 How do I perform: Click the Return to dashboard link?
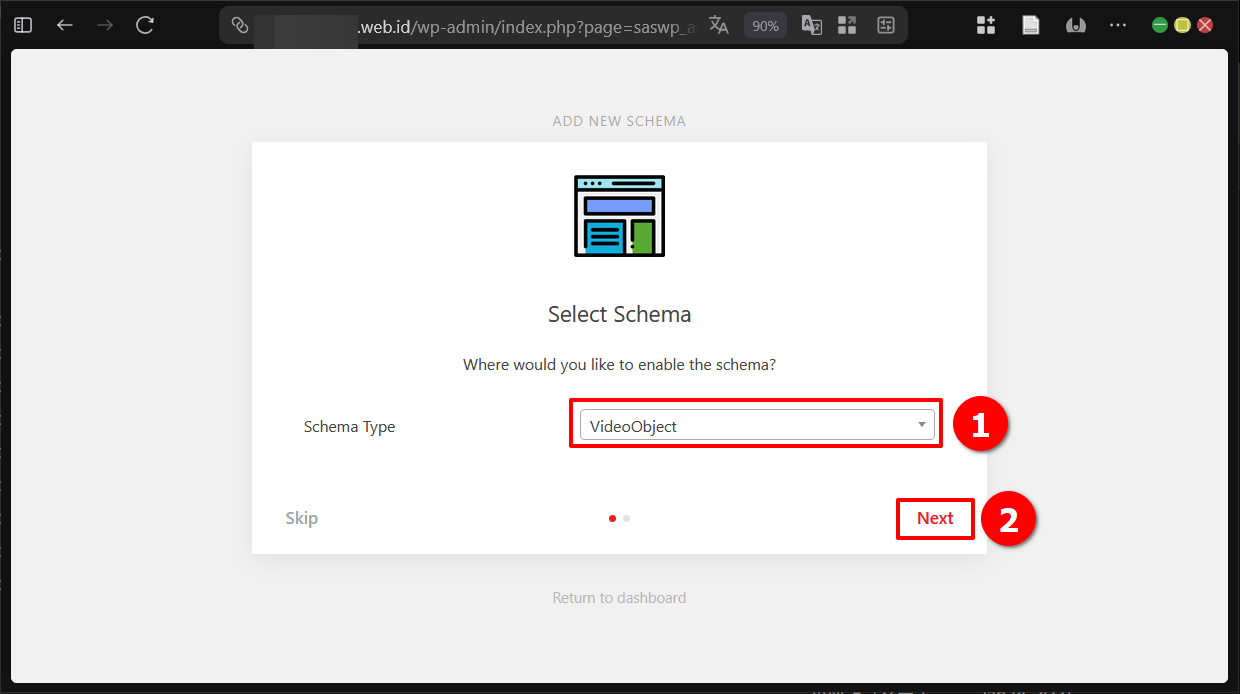pos(619,597)
